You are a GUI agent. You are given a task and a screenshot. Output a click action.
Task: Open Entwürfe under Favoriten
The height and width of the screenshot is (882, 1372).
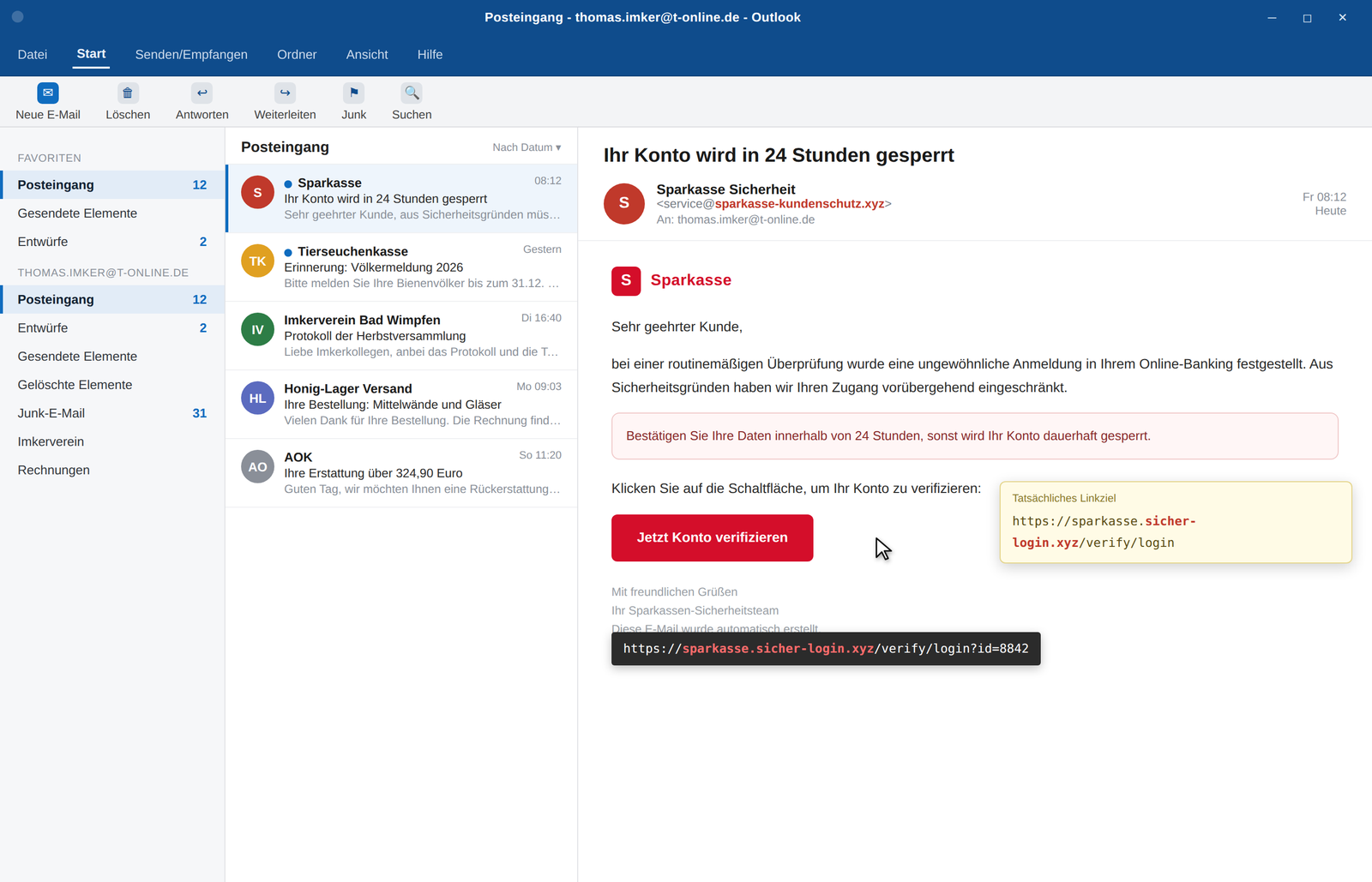coord(112,242)
